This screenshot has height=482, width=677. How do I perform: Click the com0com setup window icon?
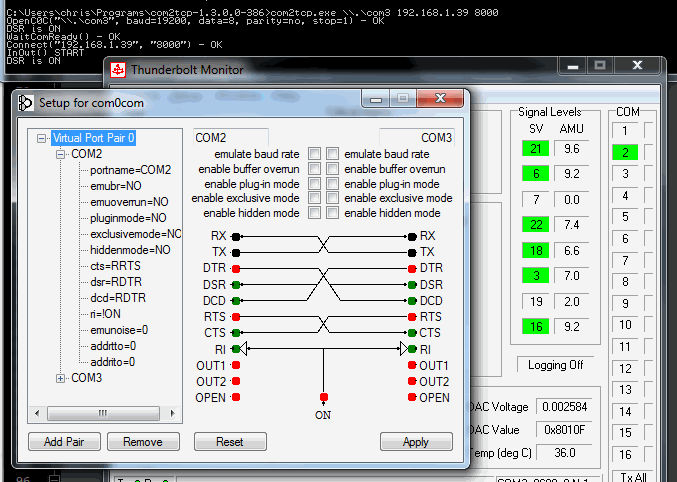(x=25, y=103)
